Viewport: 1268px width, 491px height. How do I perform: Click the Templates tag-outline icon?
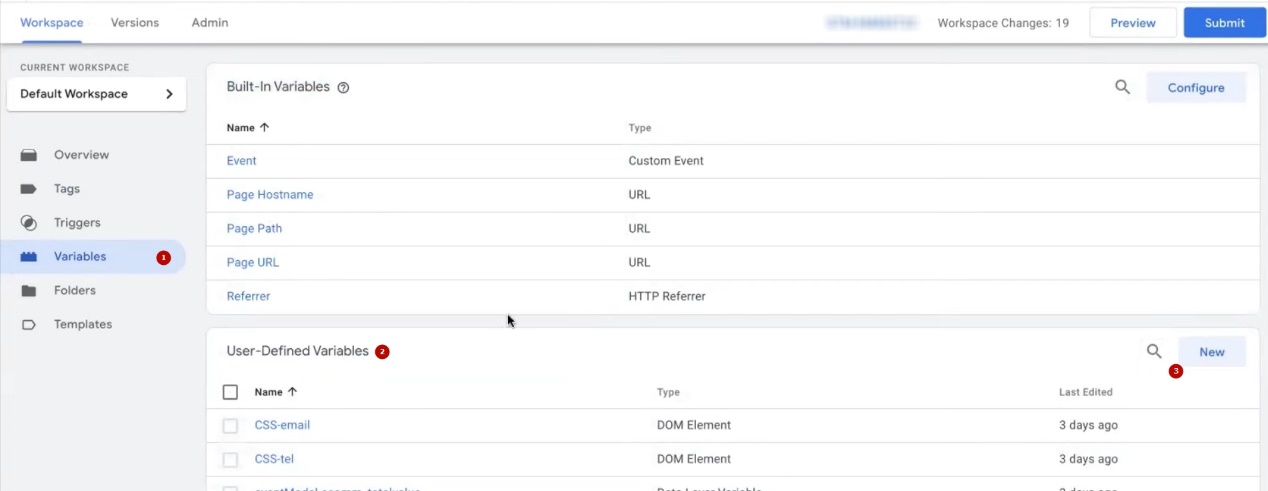pyautogui.click(x=29, y=325)
